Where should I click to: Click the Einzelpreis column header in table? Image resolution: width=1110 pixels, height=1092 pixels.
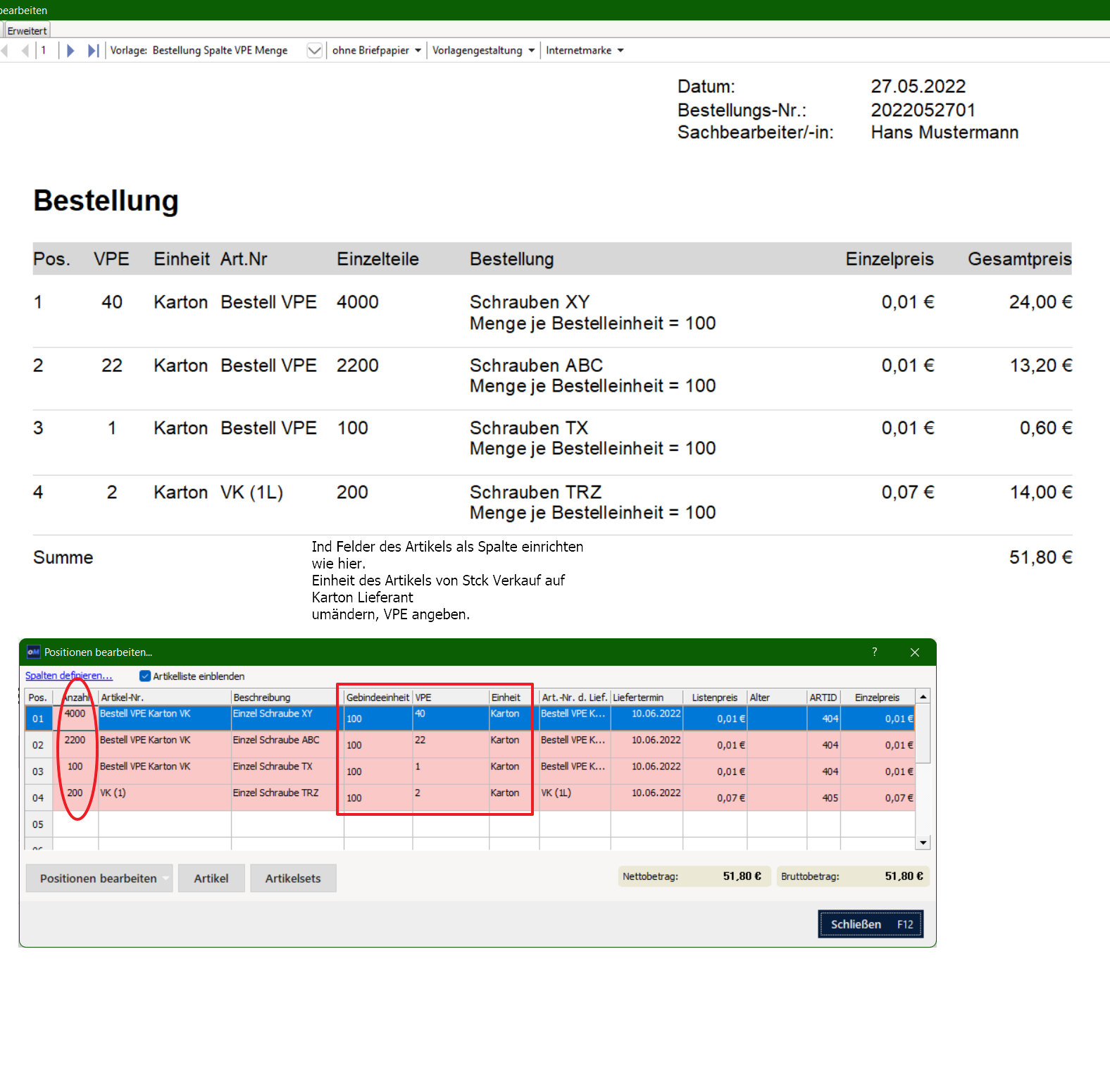[877, 697]
